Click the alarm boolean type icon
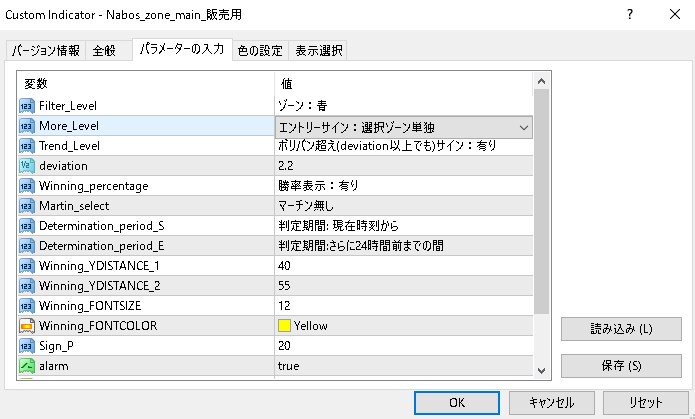This screenshot has height=419, width=695. [x=27, y=366]
